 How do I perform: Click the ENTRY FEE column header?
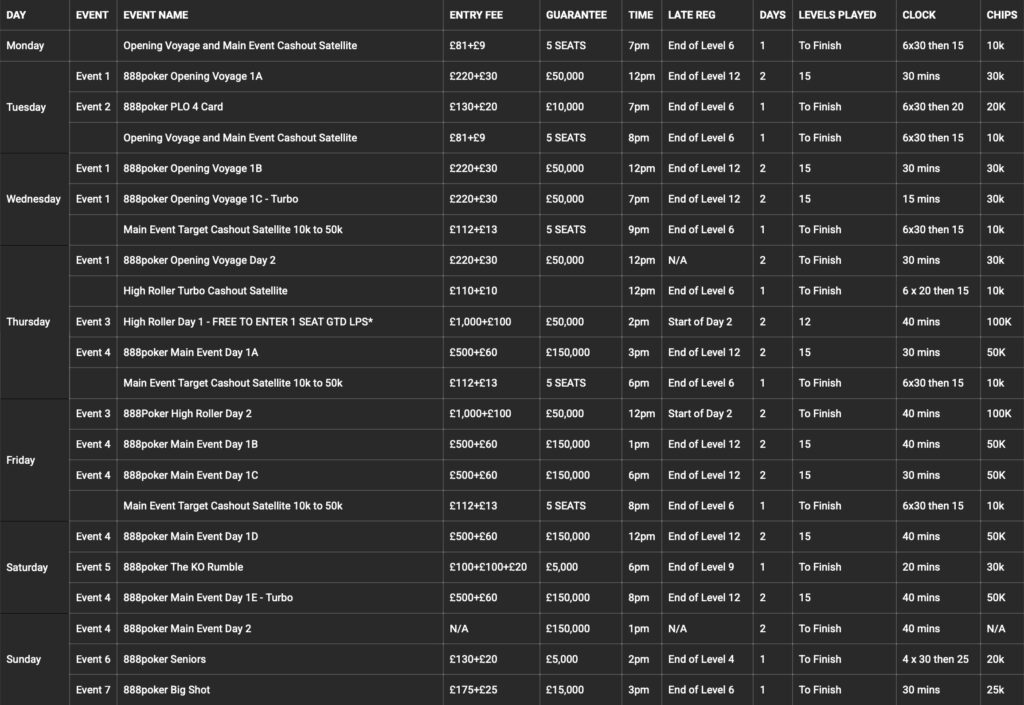pyautogui.click(x=475, y=15)
